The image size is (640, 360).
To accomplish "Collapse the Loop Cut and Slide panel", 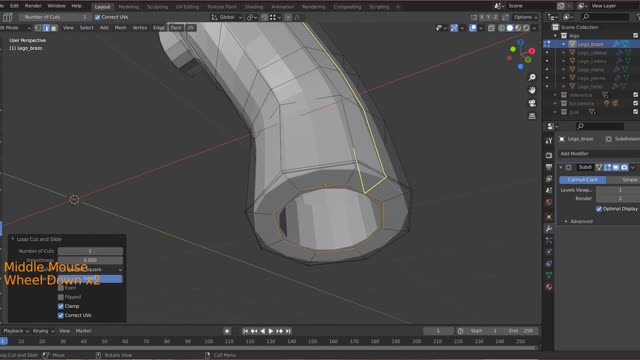I will pos(13,239).
